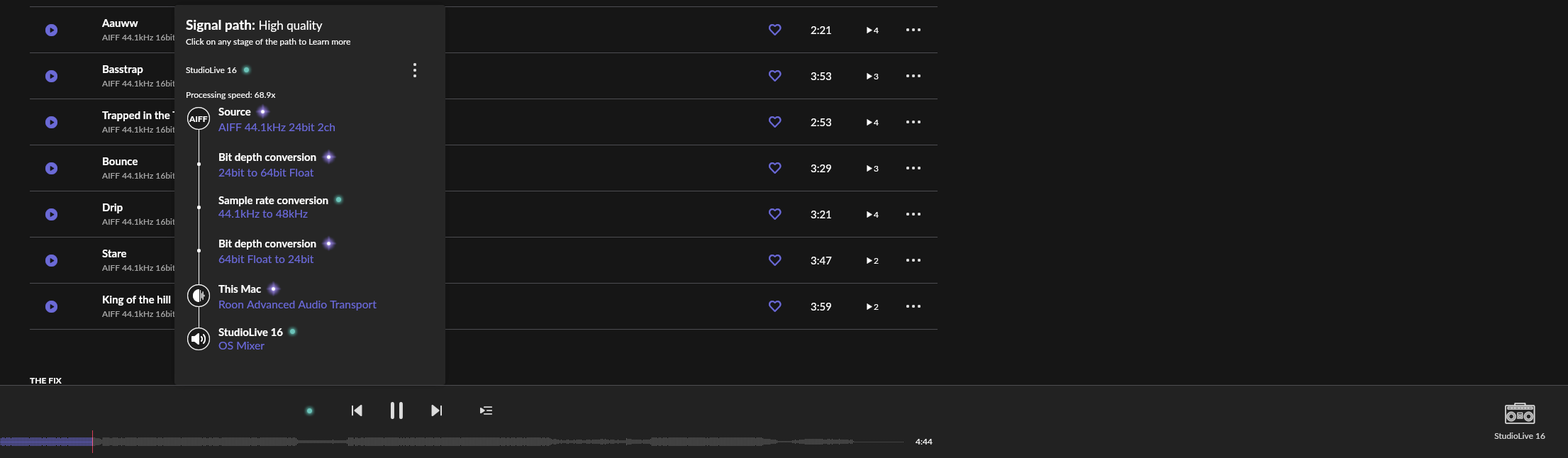Open the Roon Advanced Audio Transport link
The height and width of the screenshot is (458, 1568).
pyautogui.click(x=297, y=305)
